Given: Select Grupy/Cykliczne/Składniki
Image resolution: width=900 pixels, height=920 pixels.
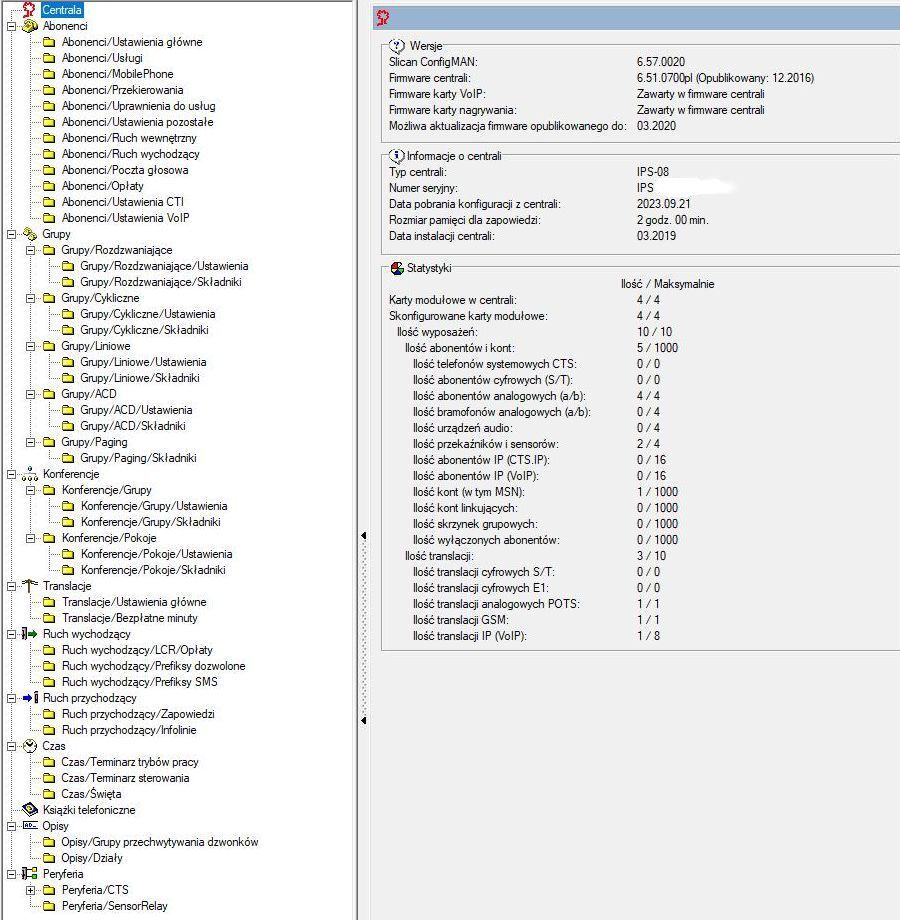Looking at the screenshot, I should 144,330.
